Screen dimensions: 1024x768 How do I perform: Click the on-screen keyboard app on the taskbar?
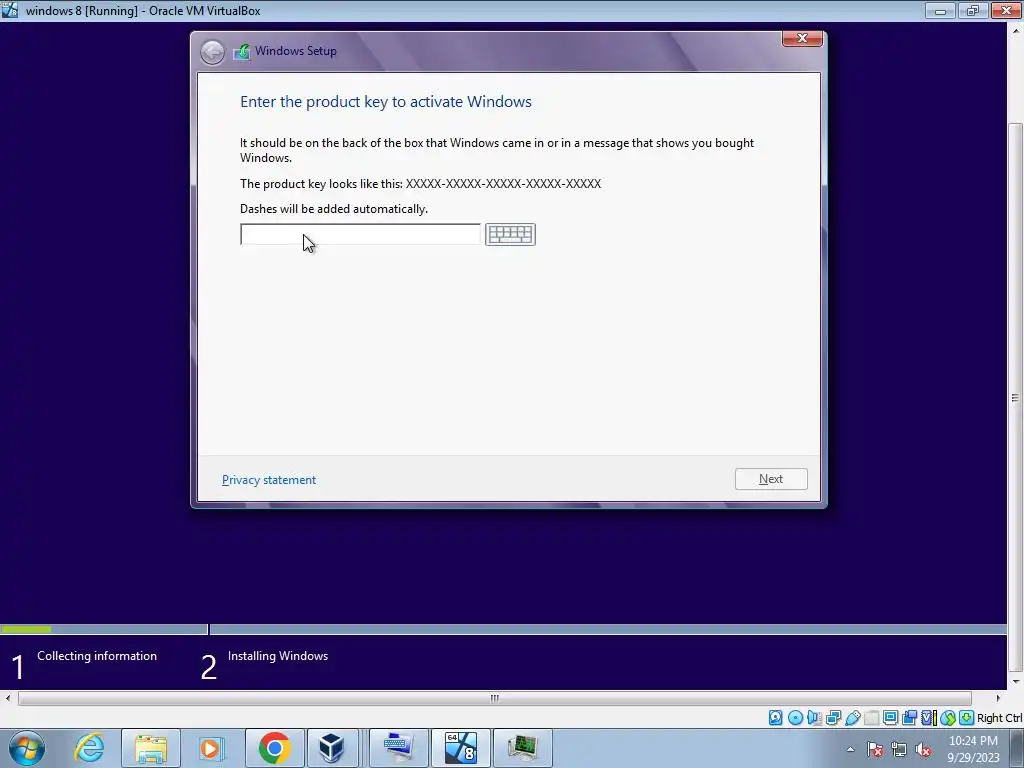[398, 748]
